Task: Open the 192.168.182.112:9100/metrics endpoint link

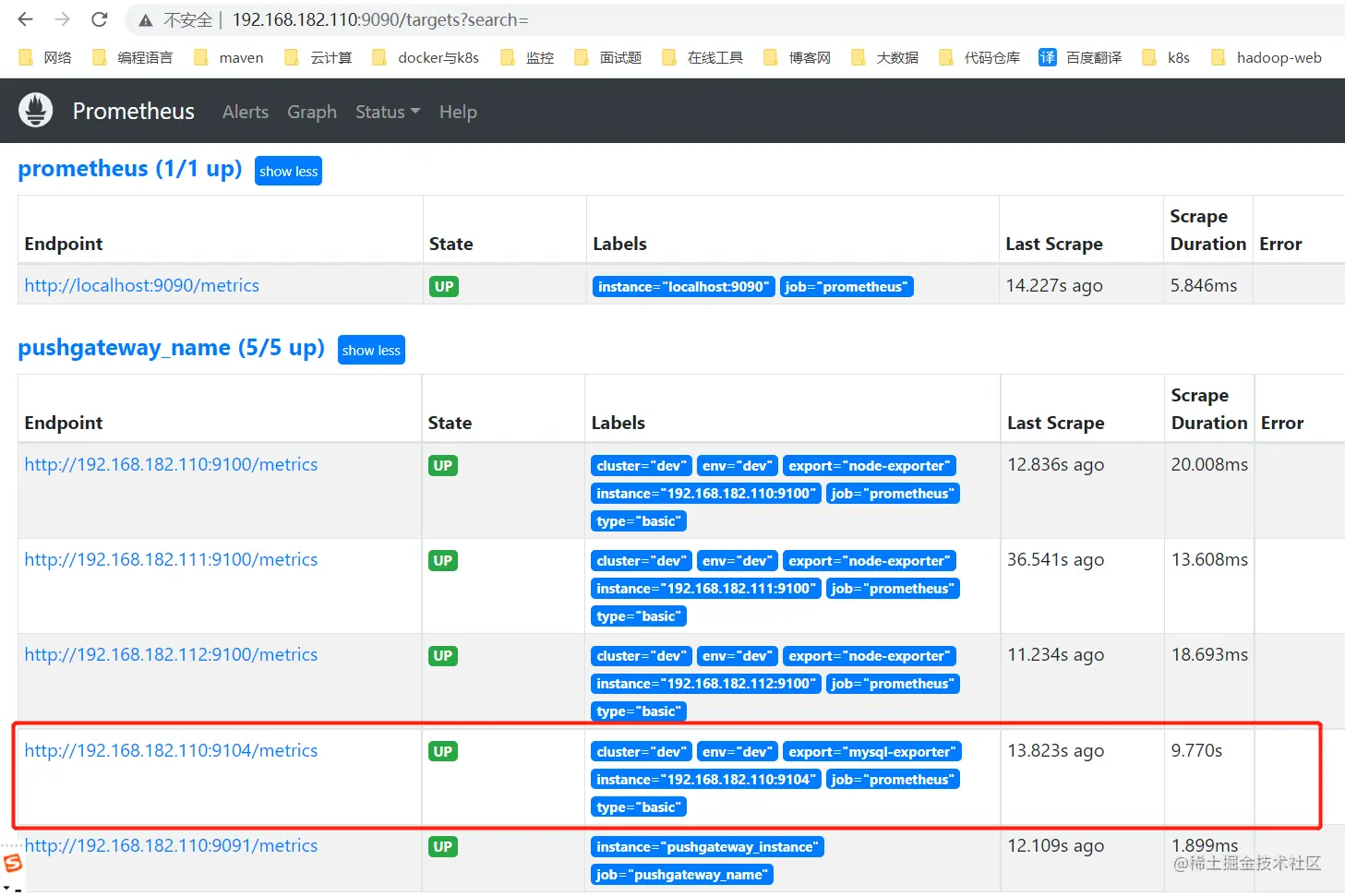Action: pyautogui.click(x=171, y=654)
